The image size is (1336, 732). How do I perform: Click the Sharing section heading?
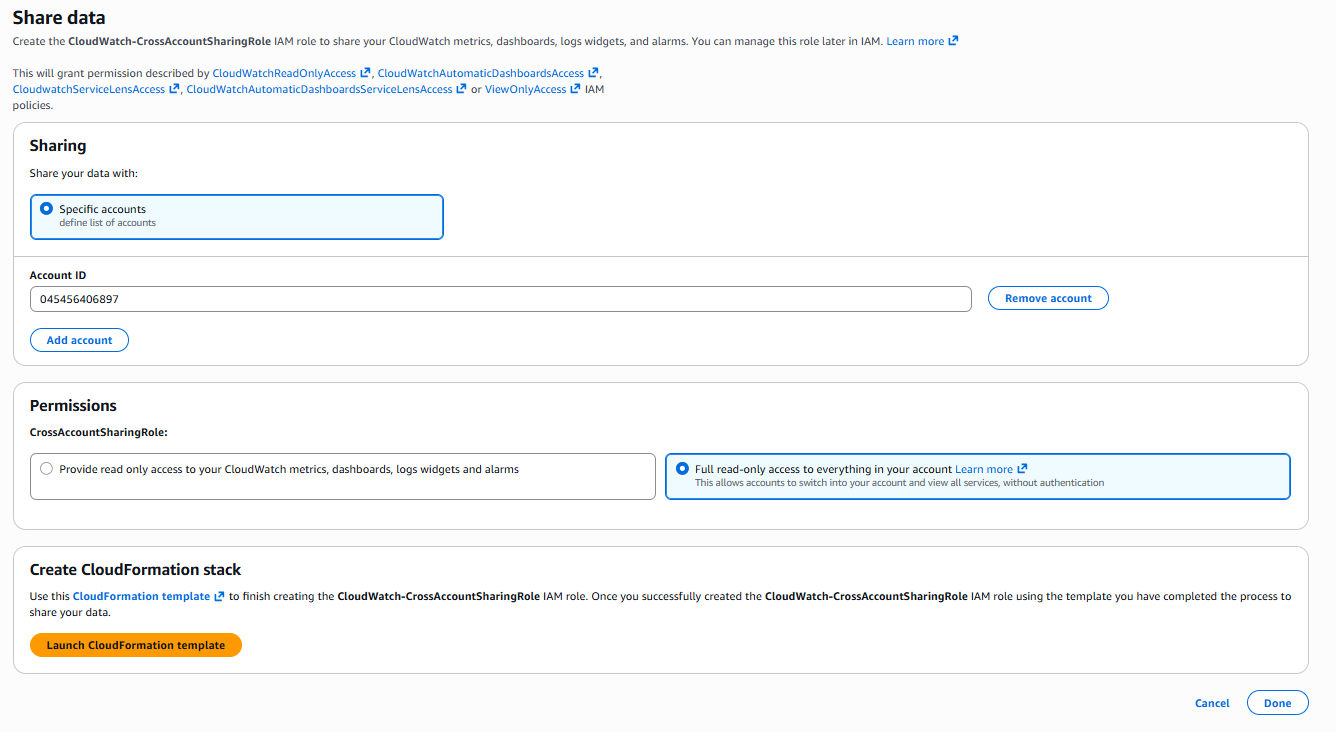[x=58, y=146]
